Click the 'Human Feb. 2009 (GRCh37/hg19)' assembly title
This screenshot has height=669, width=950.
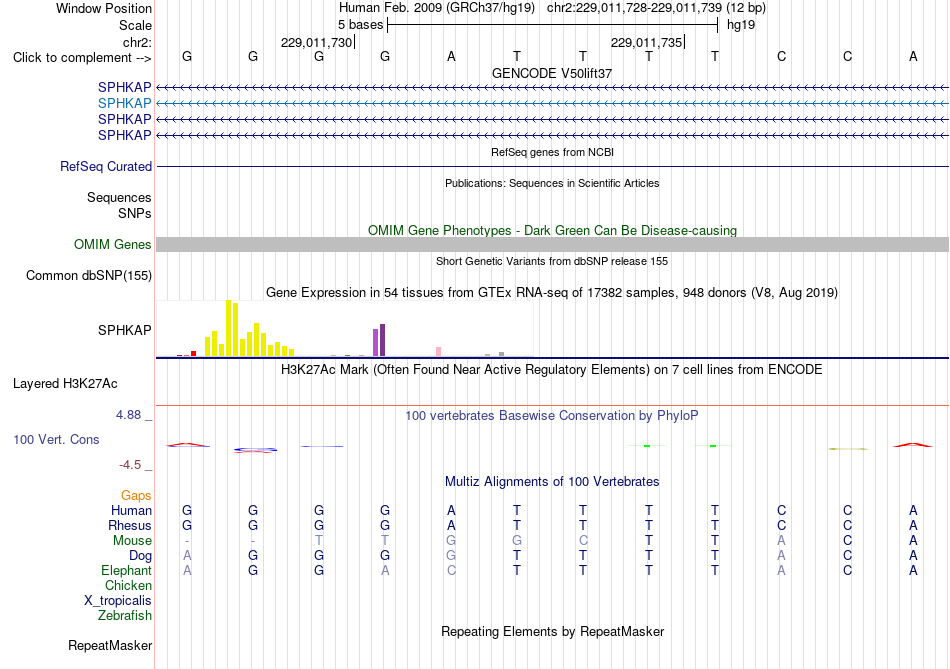click(437, 8)
